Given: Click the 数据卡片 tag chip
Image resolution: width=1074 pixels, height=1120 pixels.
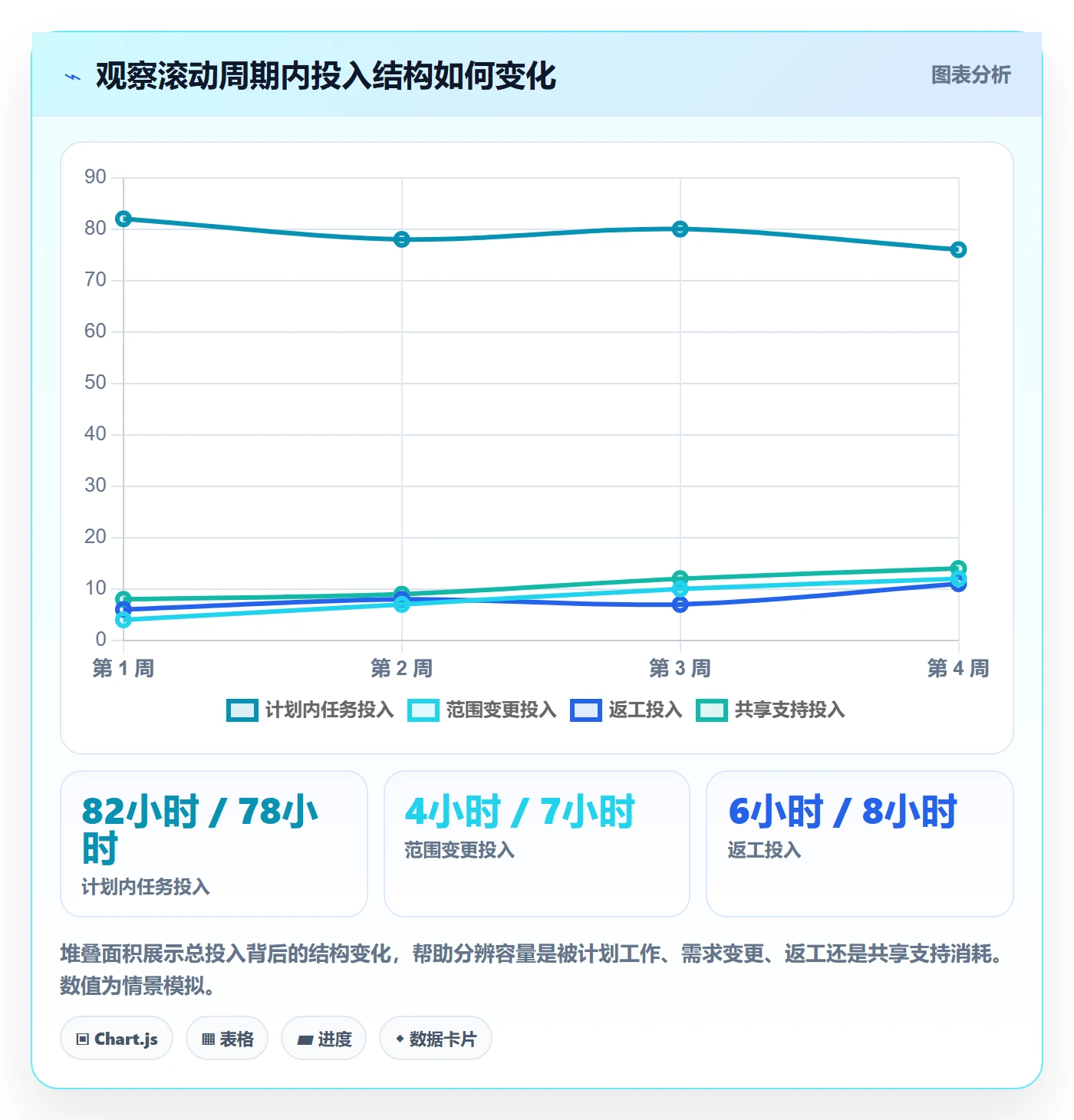Looking at the screenshot, I should click(436, 1039).
